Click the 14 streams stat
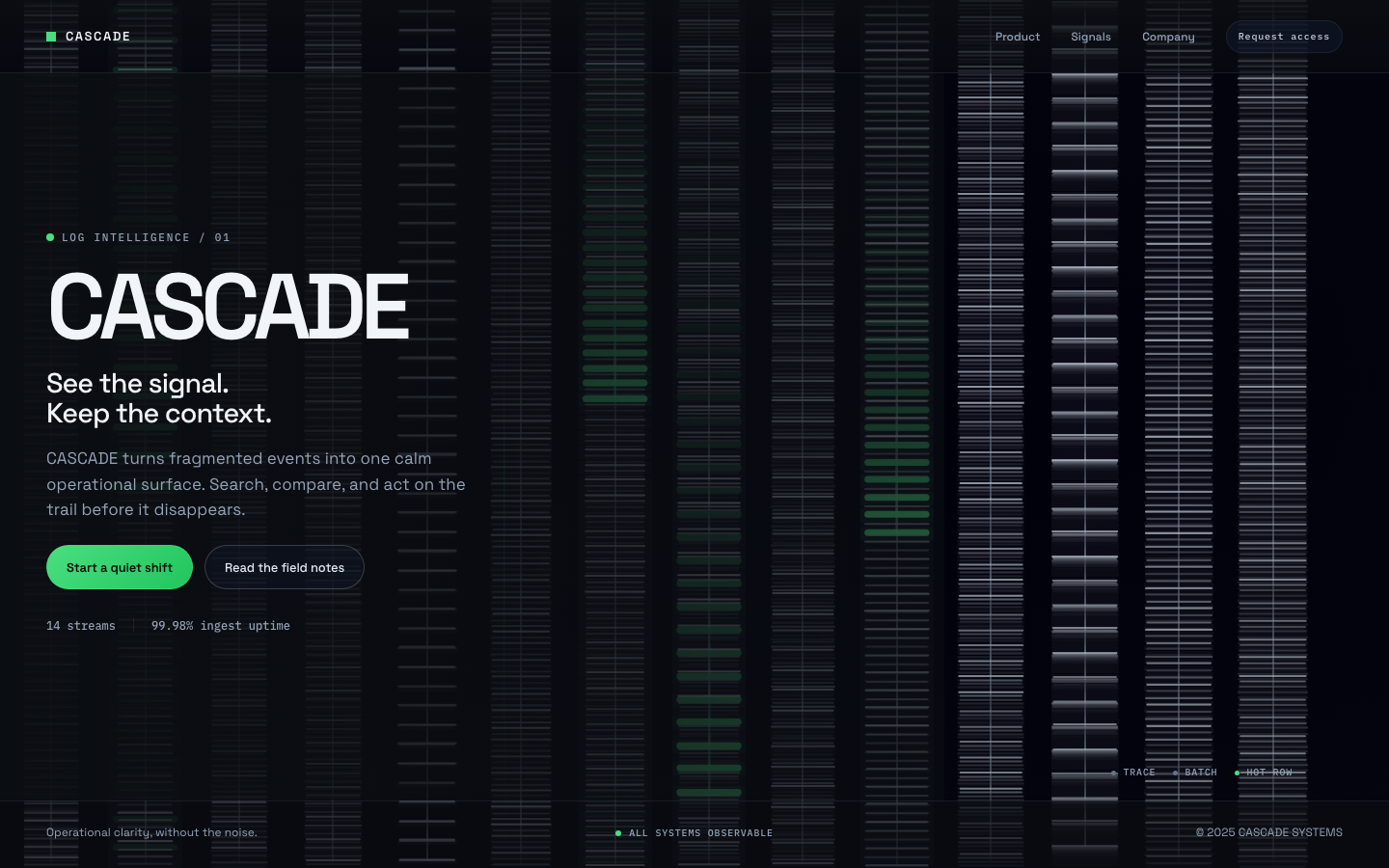This screenshot has width=1389, height=868. click(x=81, y=626)
